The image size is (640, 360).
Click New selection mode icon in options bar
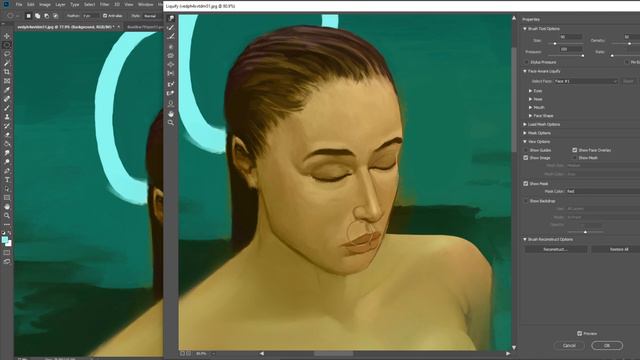coord(29,16)
